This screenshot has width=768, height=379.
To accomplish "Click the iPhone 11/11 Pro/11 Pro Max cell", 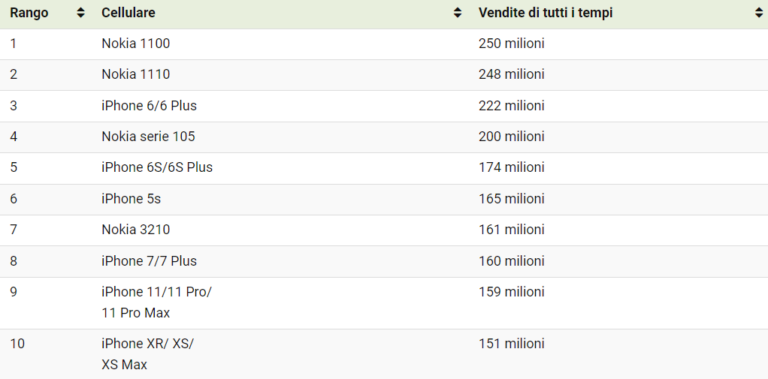I will click(x=157, y=302).
